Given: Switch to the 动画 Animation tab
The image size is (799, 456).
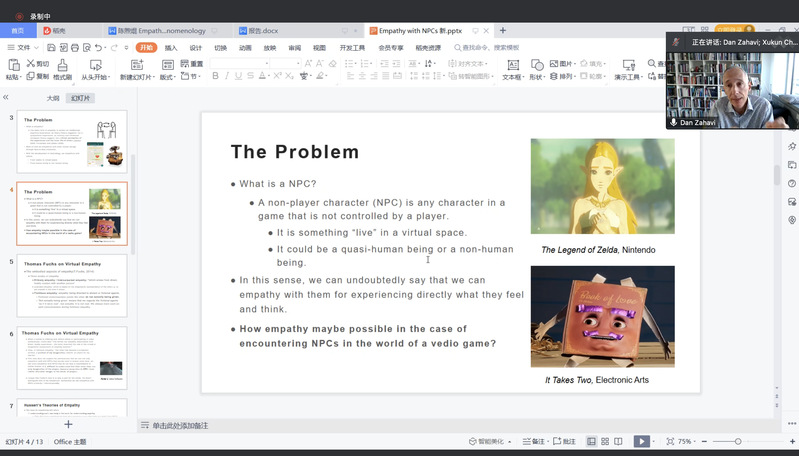Looking at the screenshot, I should coord(245,47).
